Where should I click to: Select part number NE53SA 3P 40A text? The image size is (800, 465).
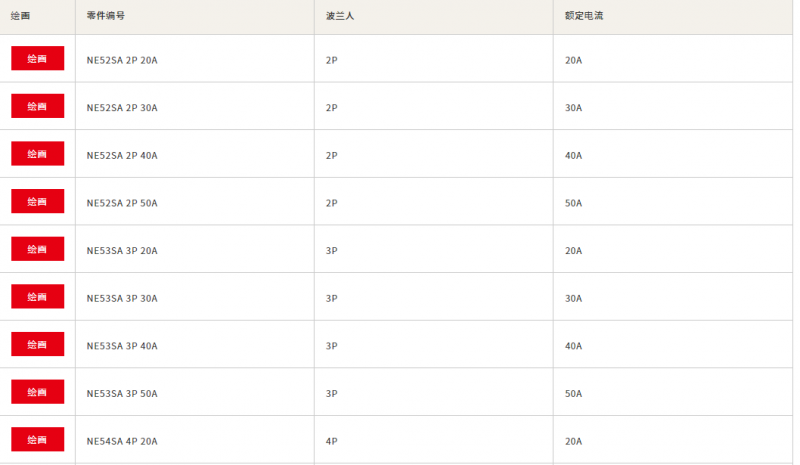[x=122, y=346]
